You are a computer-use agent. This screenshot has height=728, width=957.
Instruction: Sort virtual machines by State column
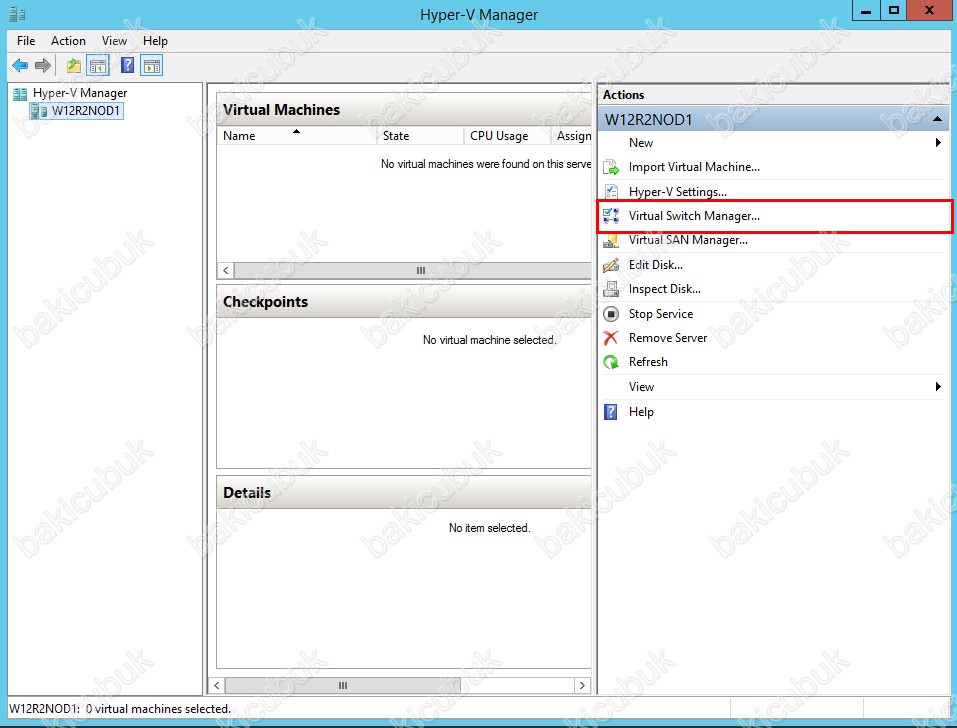420,135
